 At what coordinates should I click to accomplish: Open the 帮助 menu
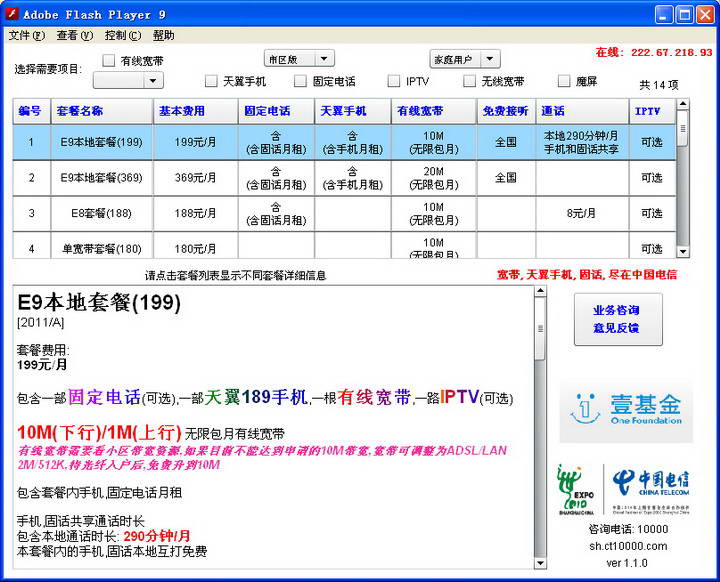click(x=163, y=35)
